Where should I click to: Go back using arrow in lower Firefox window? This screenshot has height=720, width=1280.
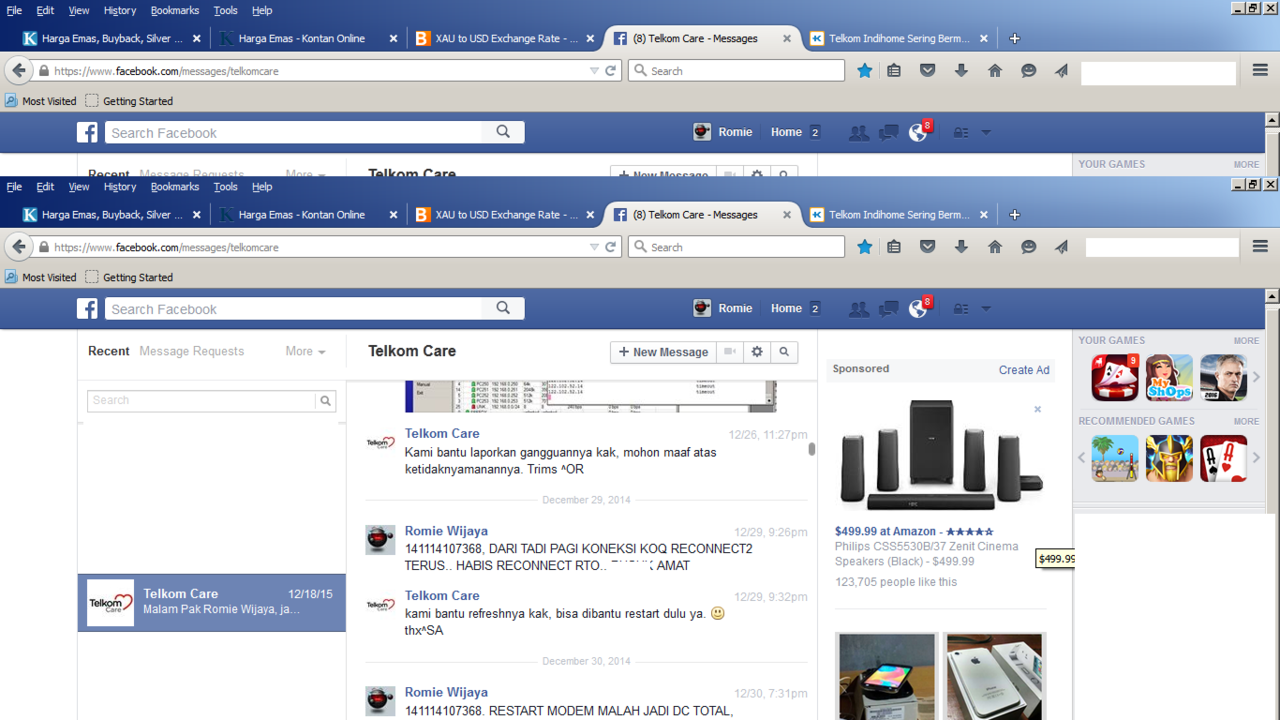(19, 247)
